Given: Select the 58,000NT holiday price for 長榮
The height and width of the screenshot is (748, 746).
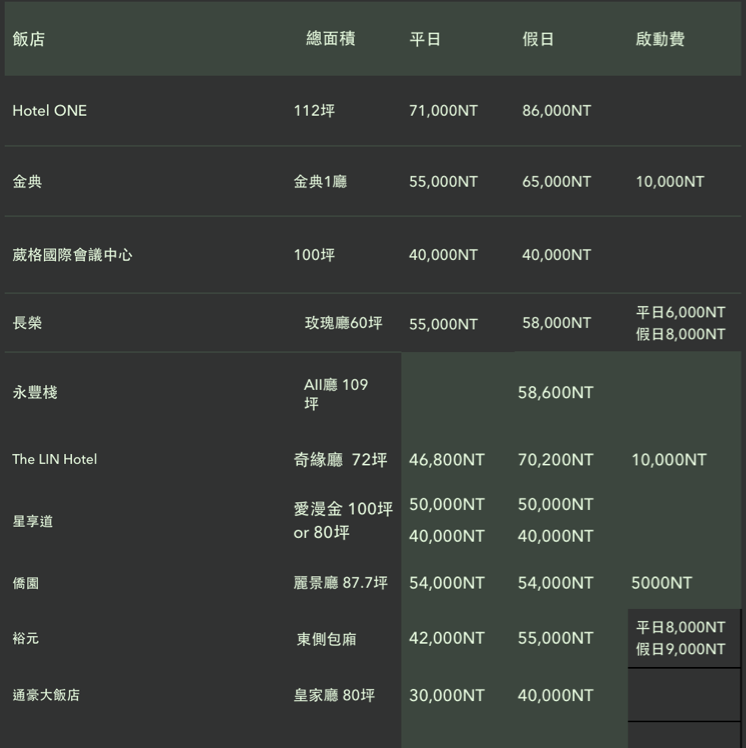Looking at the screenshot, I should pyautogui.click(x=556, y=323).
